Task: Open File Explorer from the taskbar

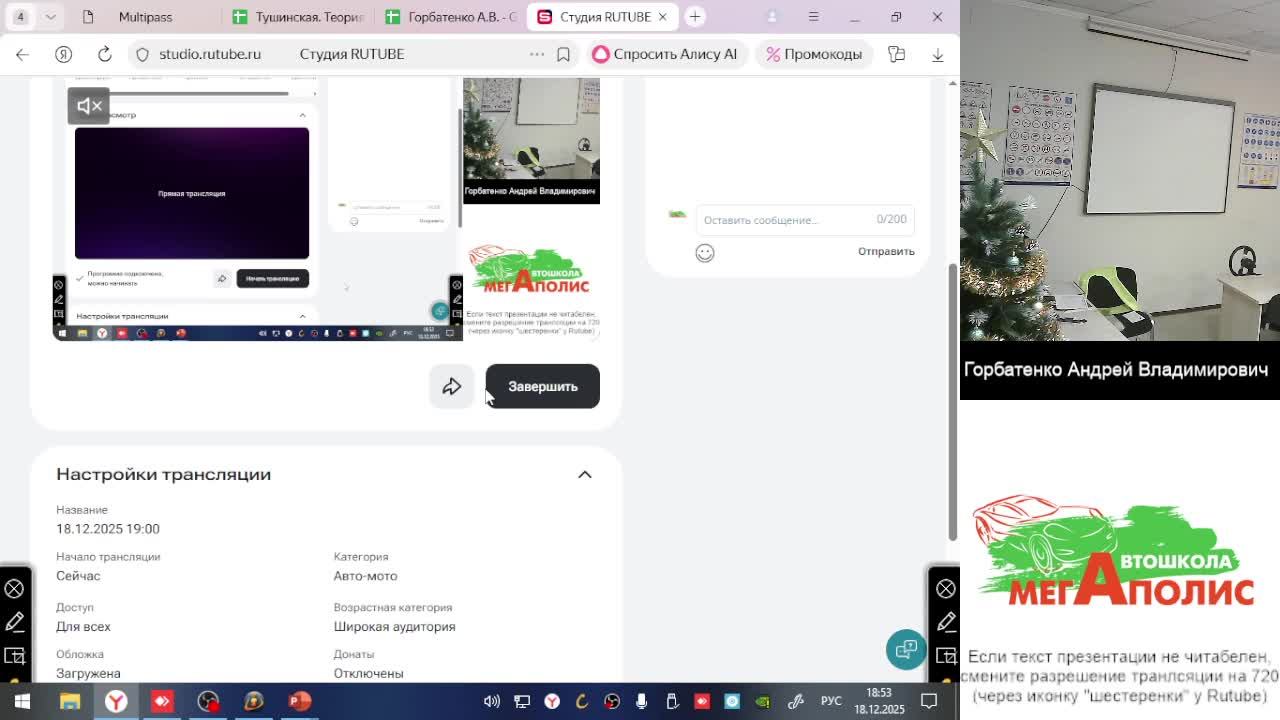Action: tap(70, 701)
